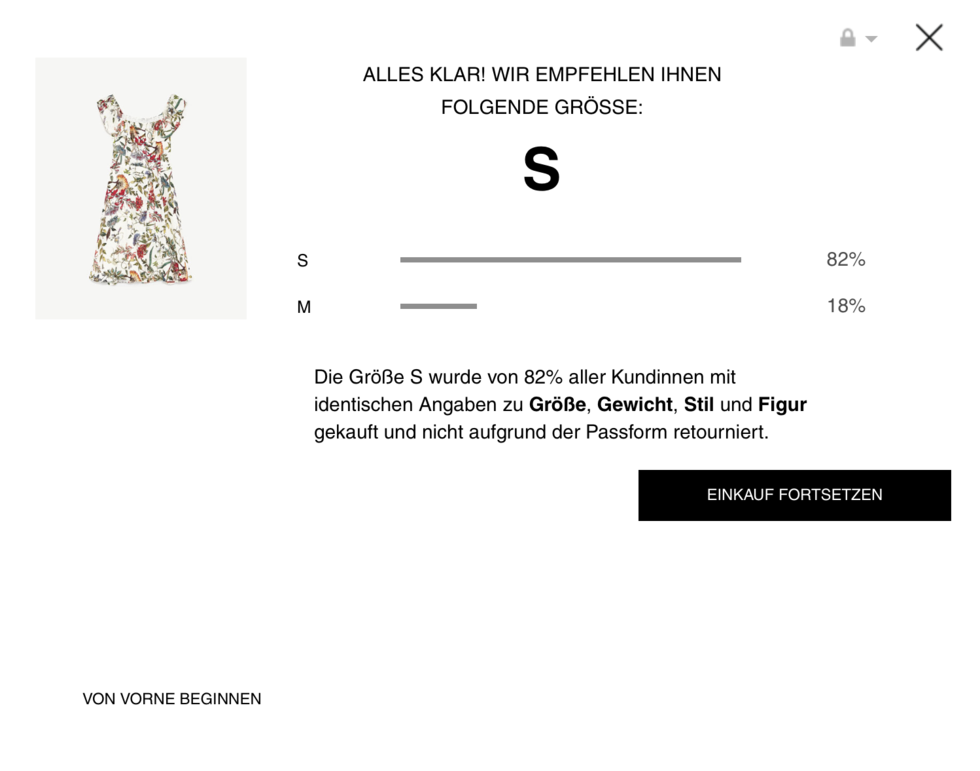
Task: Open the padlock privacy menu
Action: [848, 37]
